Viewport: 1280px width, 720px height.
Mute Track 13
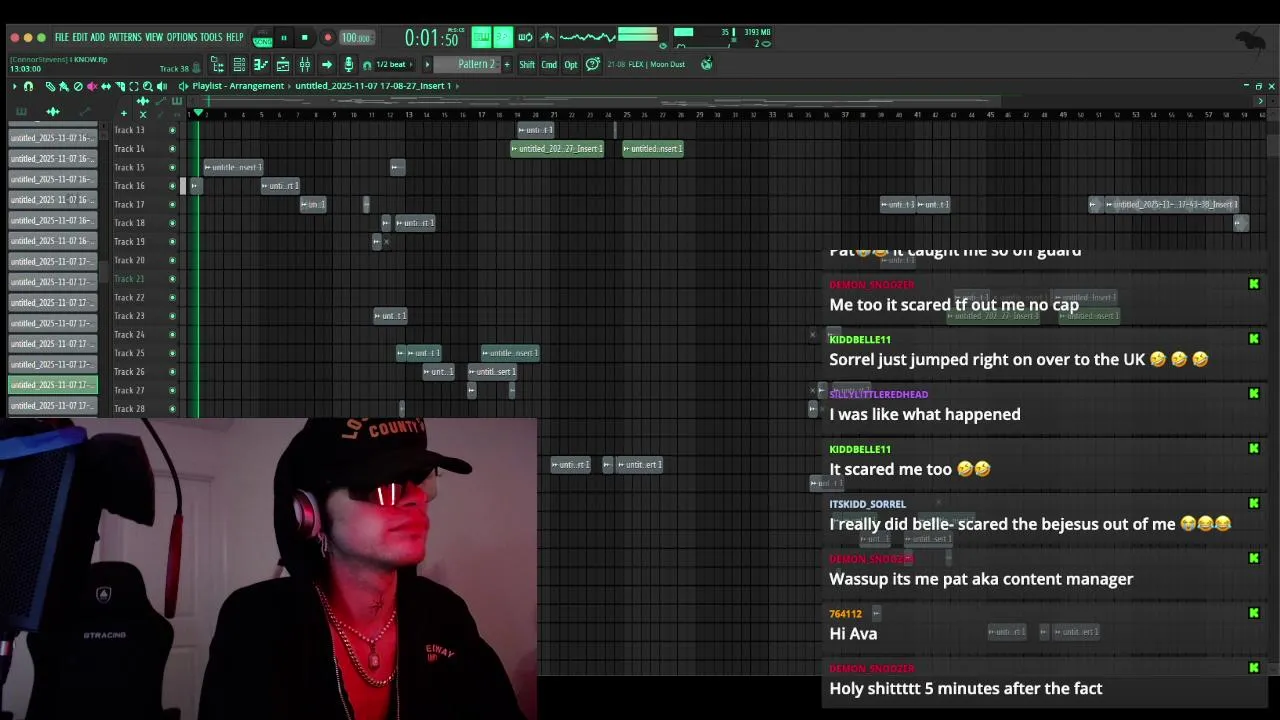coord(172,130)
